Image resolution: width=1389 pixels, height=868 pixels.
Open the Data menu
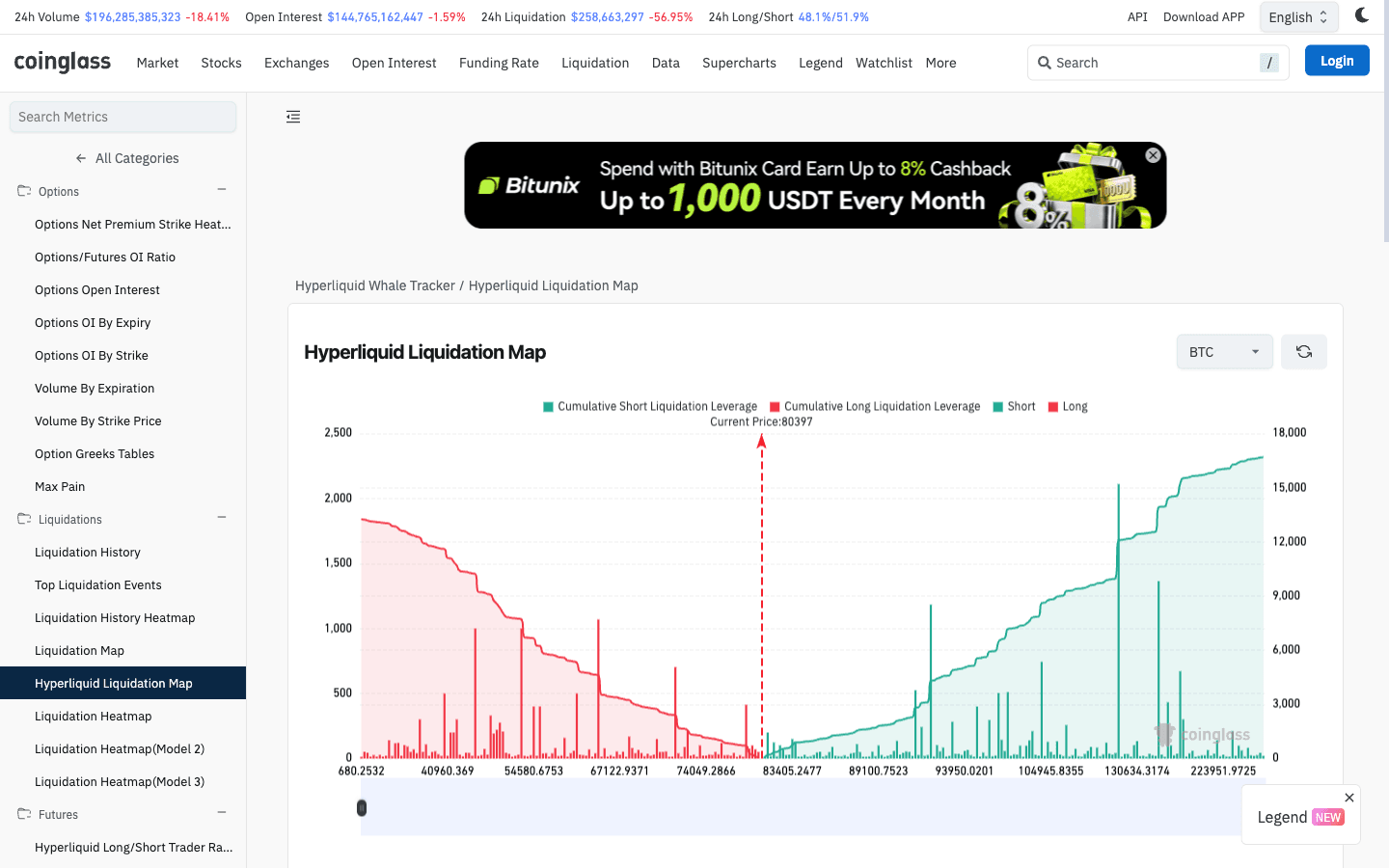tap(666, 63)
